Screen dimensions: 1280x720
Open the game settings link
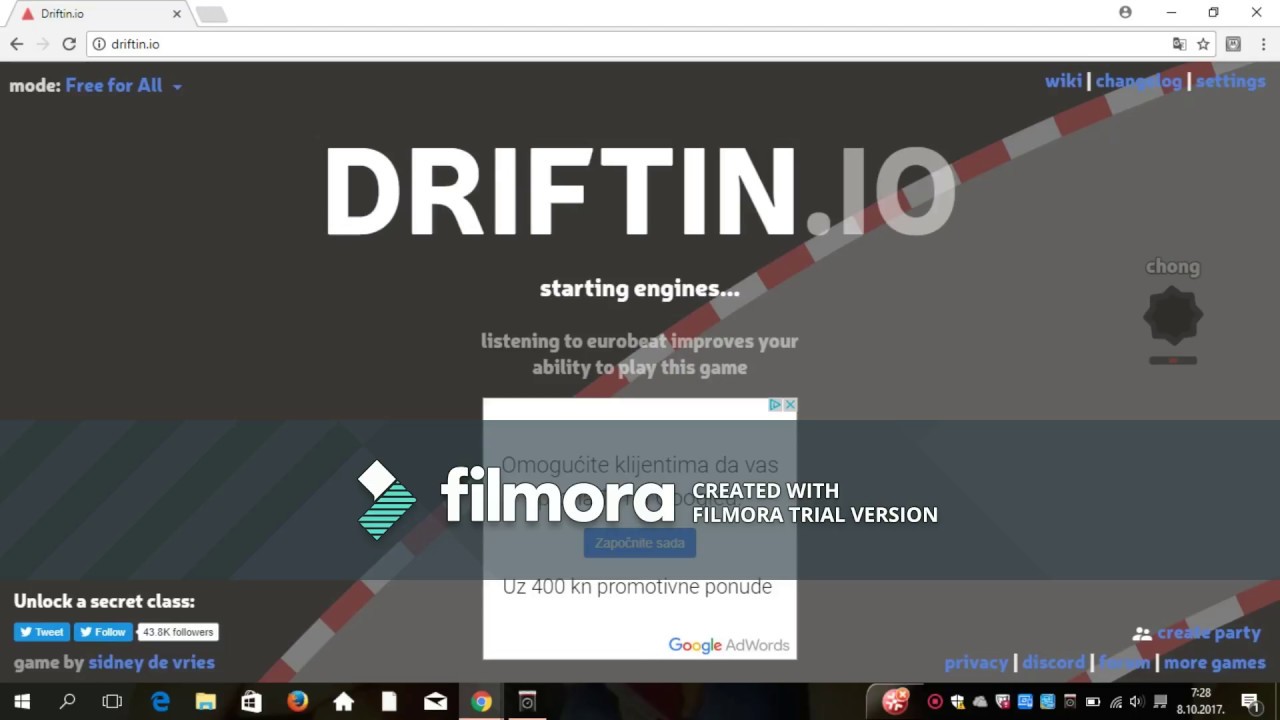[x=1230, y=81]
